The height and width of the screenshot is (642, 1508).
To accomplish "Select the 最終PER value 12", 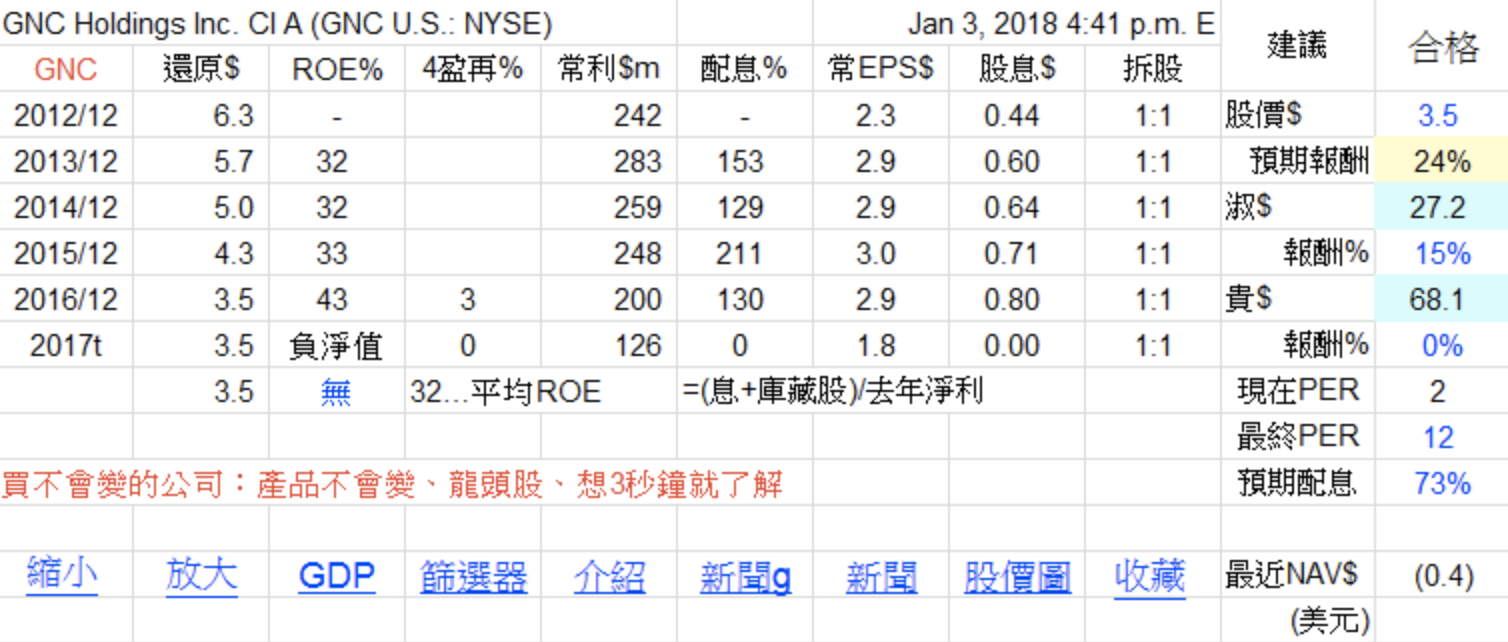I will pyautogui.click(x=1441, y=437).
